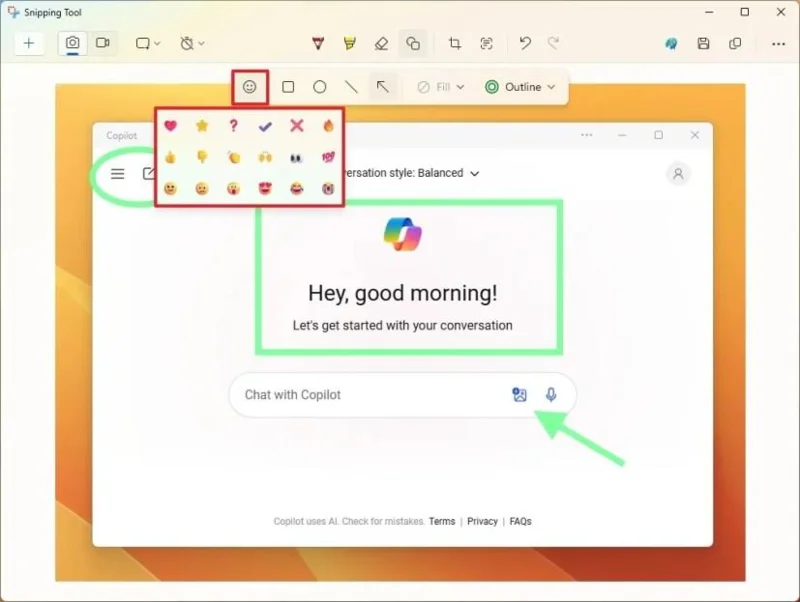The width and height of the screenshot is (800, 602).
Task: Insert the raised hands emoji
Action: click(265, 157)
